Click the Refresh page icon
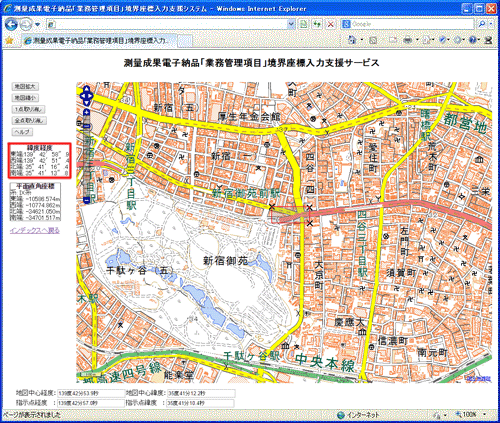Viewport: 500px width, 423px height. tap(317, 24)
